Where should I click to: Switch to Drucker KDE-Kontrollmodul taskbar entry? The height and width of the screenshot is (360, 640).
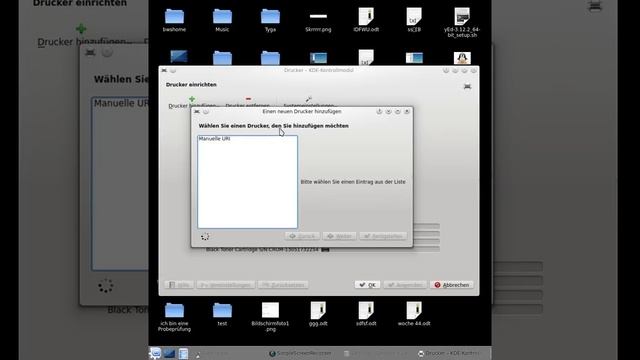(450, 353)
